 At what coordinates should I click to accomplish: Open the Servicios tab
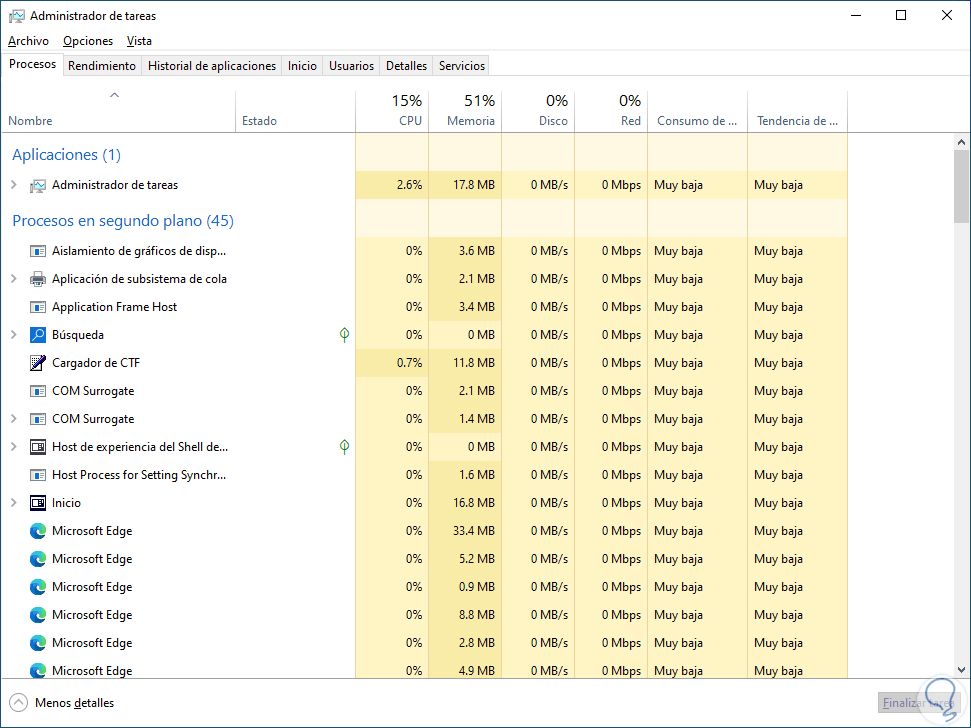(462, 66)
